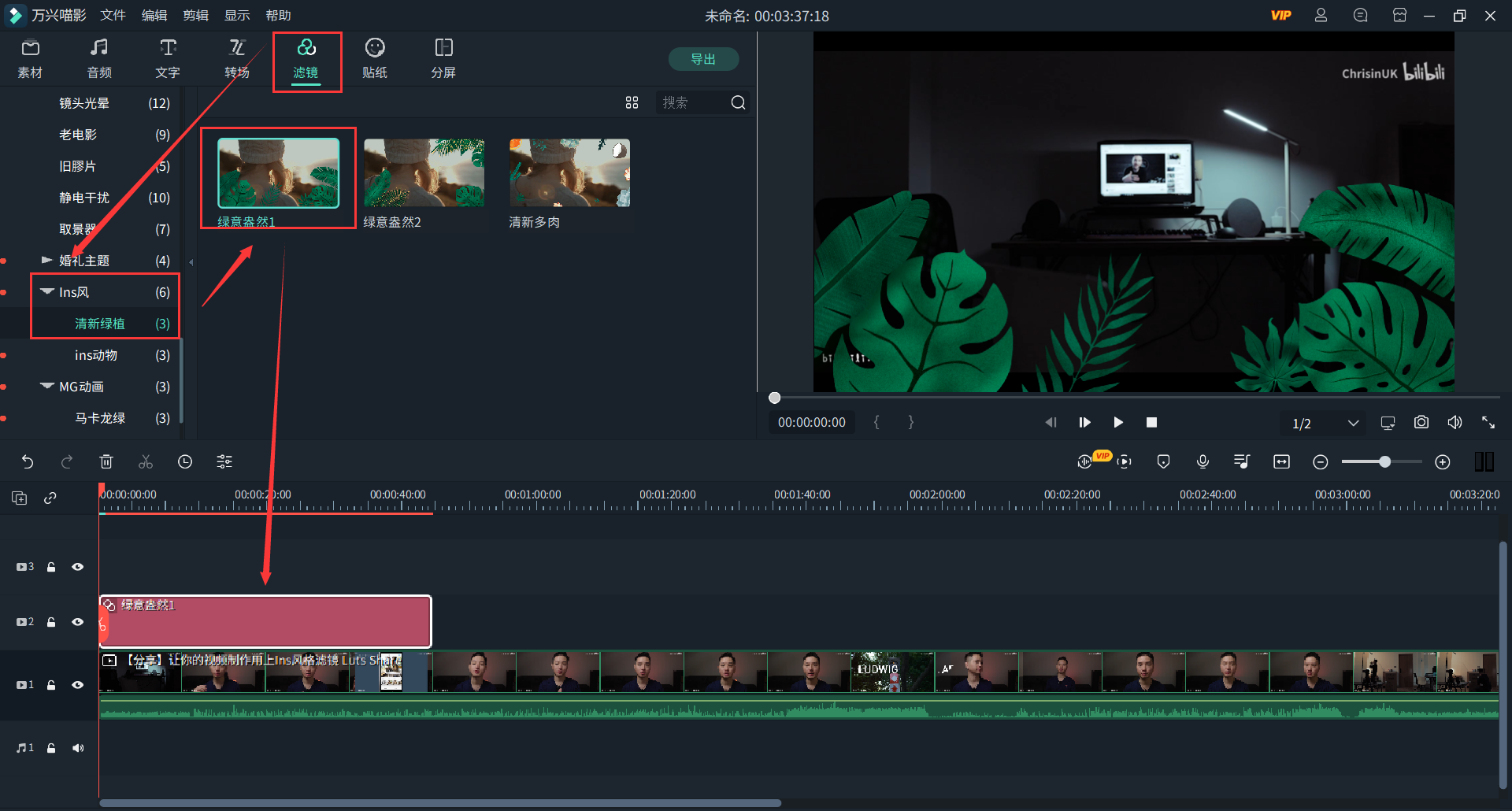Collapse the Ins风 filter category
The image size is (1512, 811).
pyautogui.click(x=47, y=292)
